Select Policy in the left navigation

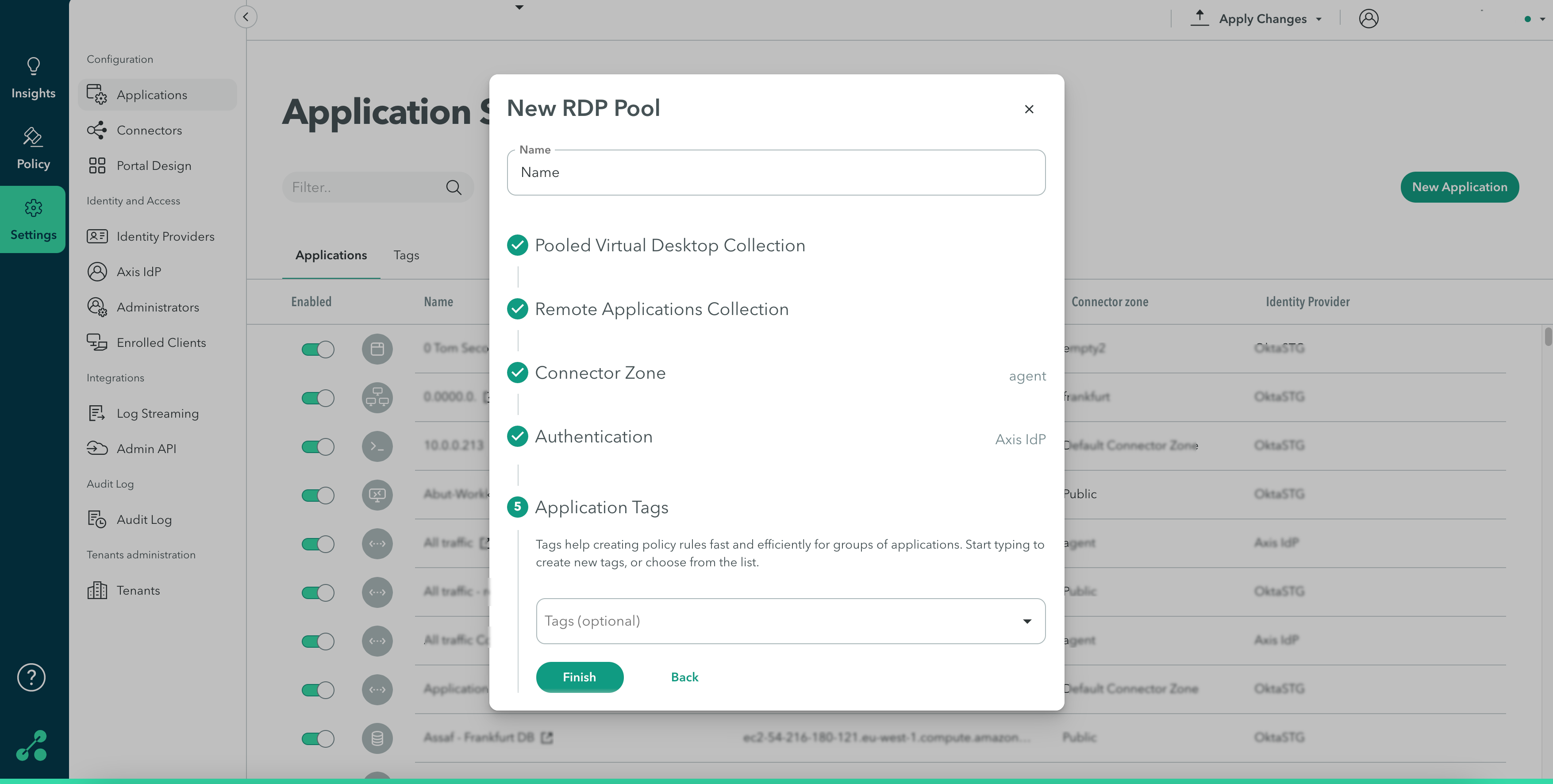33,148
